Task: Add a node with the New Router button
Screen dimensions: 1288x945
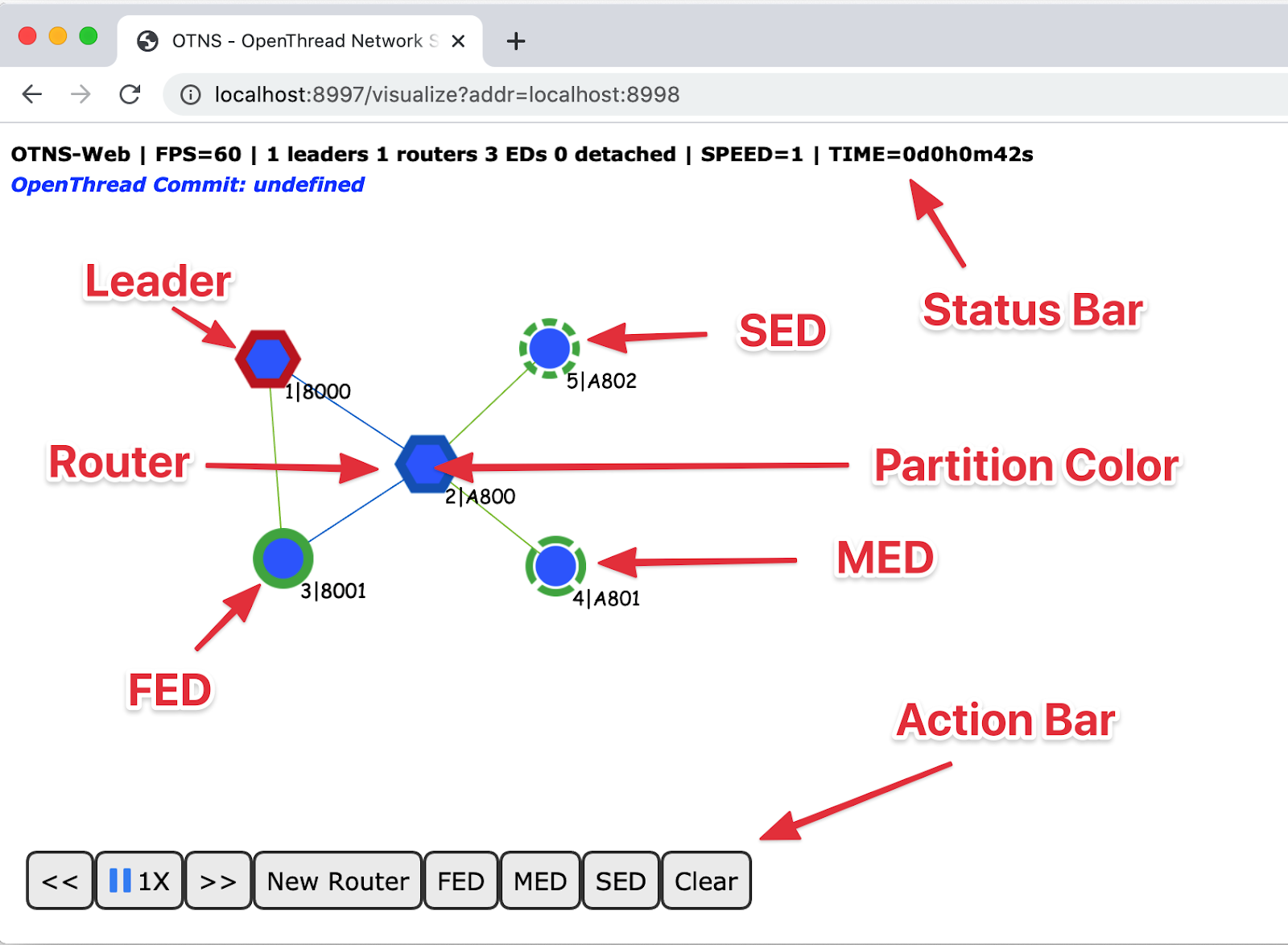Action: (336, 881)
